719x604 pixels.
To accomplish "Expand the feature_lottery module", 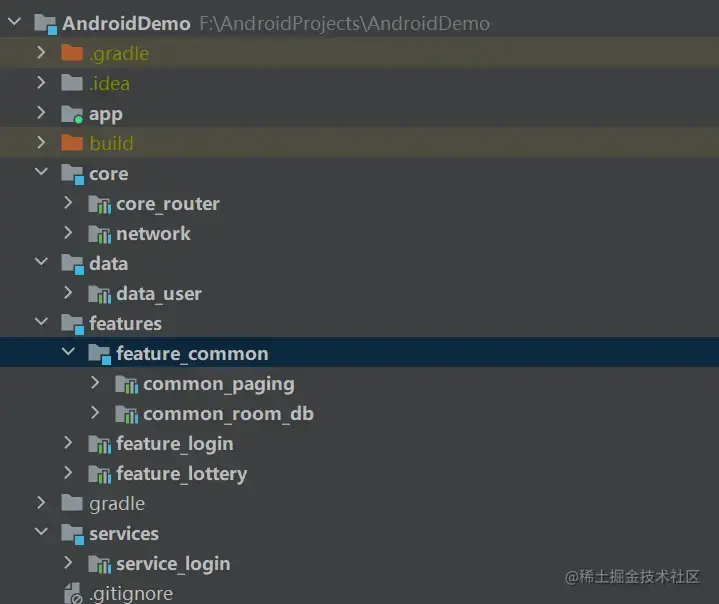I will pos(68,472).
